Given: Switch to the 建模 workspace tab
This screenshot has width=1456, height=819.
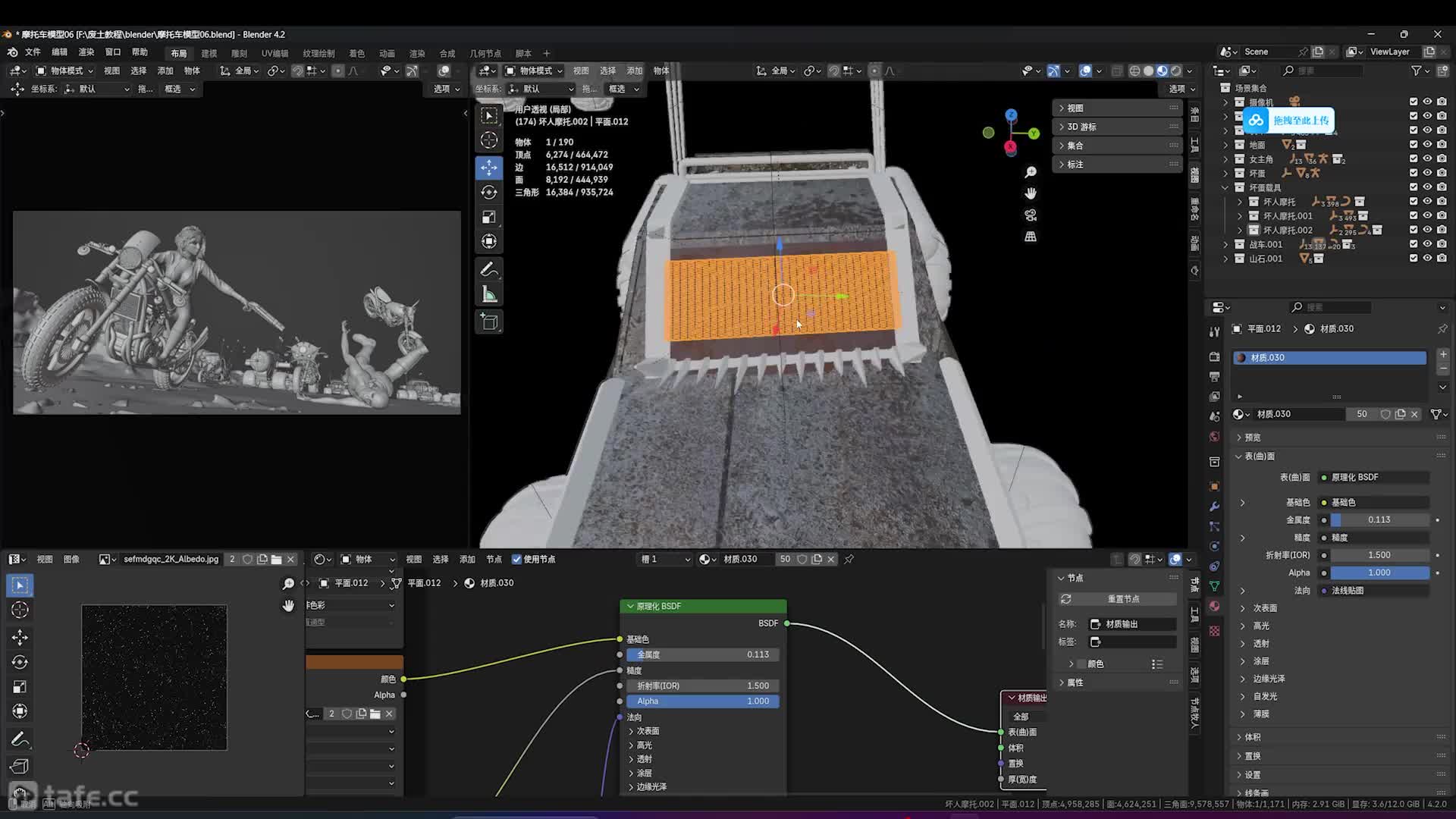Looking at the screenshot, I should [x=209, y=53].
